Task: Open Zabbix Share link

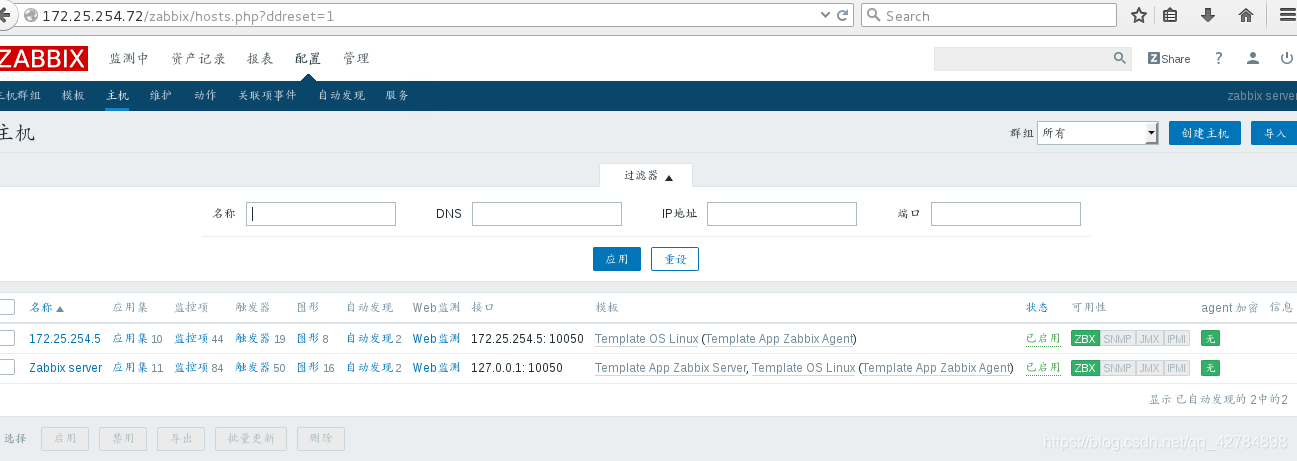Action: point(1169,59)
